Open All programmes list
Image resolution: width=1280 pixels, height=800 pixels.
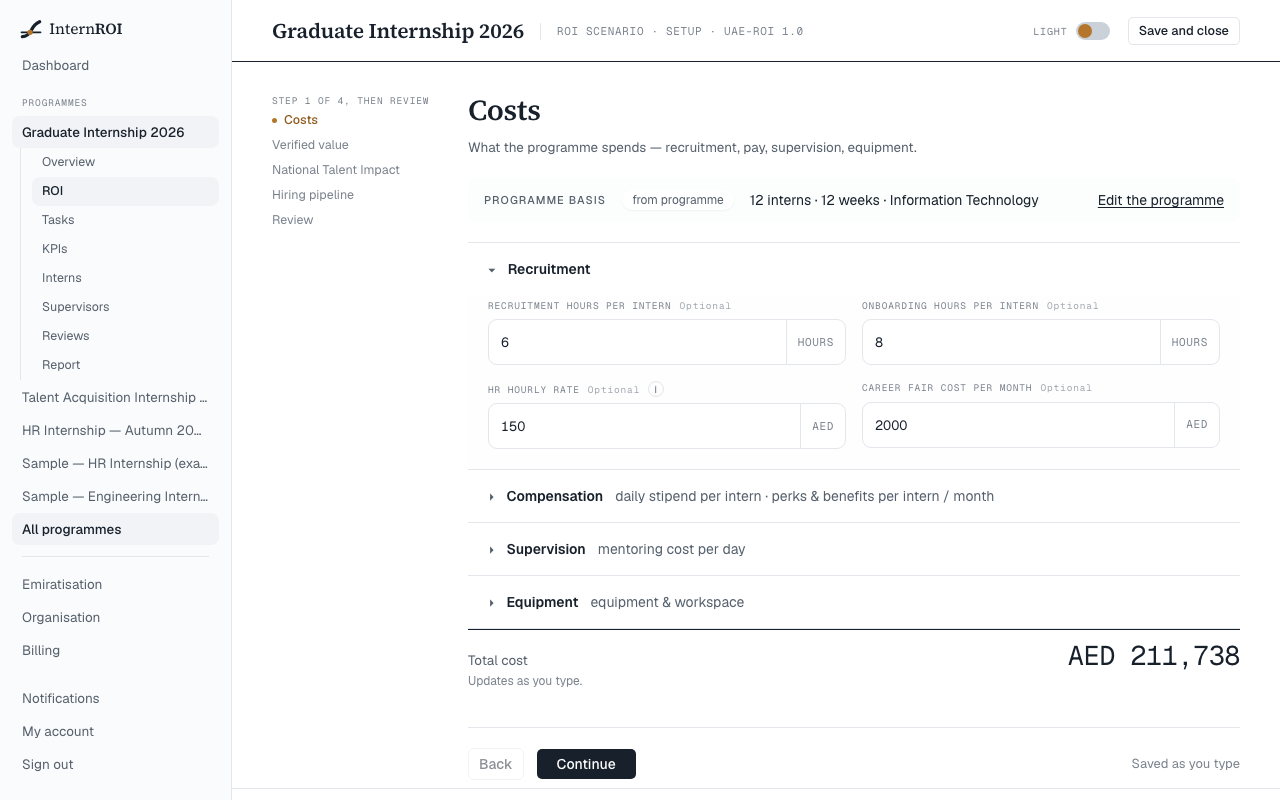coord(115,529)
